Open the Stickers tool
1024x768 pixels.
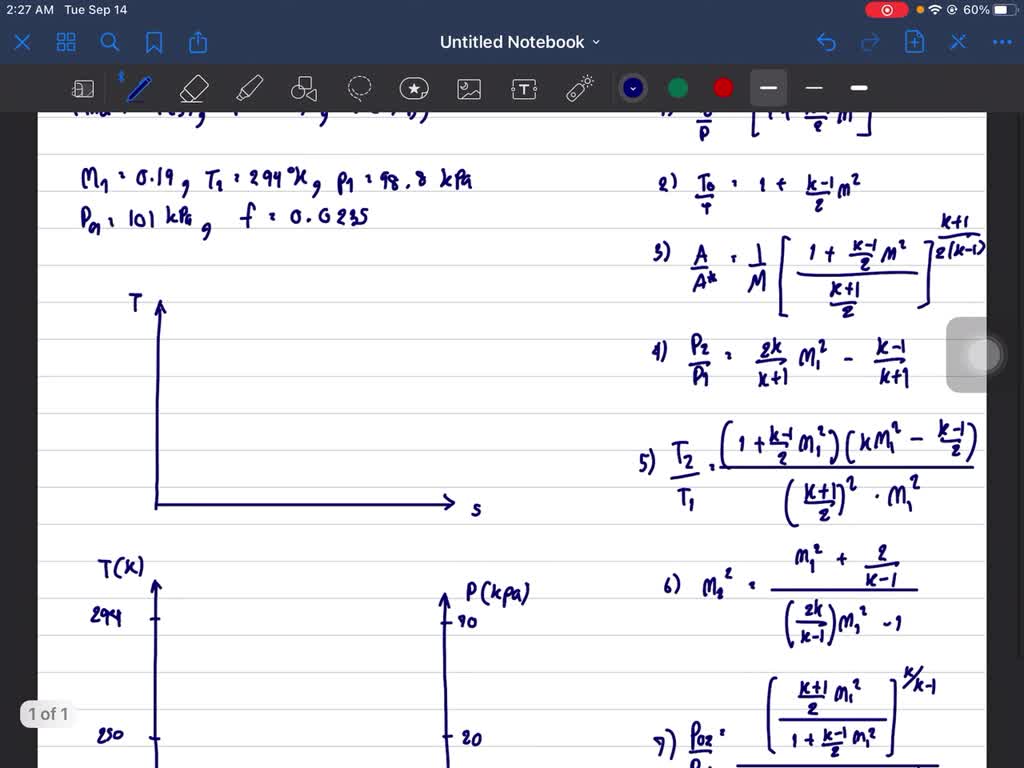413,88
